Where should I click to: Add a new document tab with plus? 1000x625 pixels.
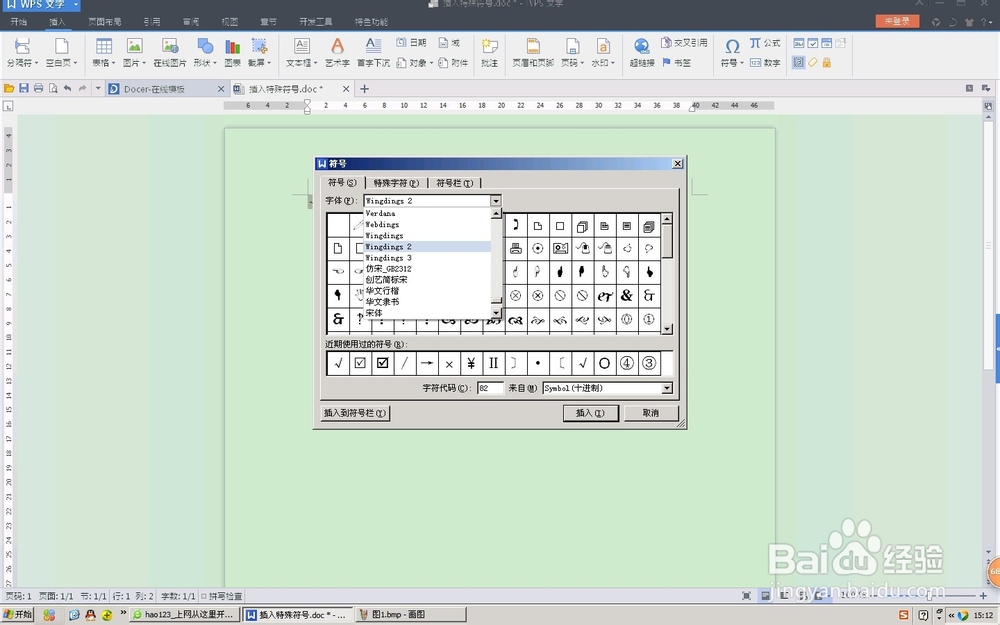coord(364,89)
